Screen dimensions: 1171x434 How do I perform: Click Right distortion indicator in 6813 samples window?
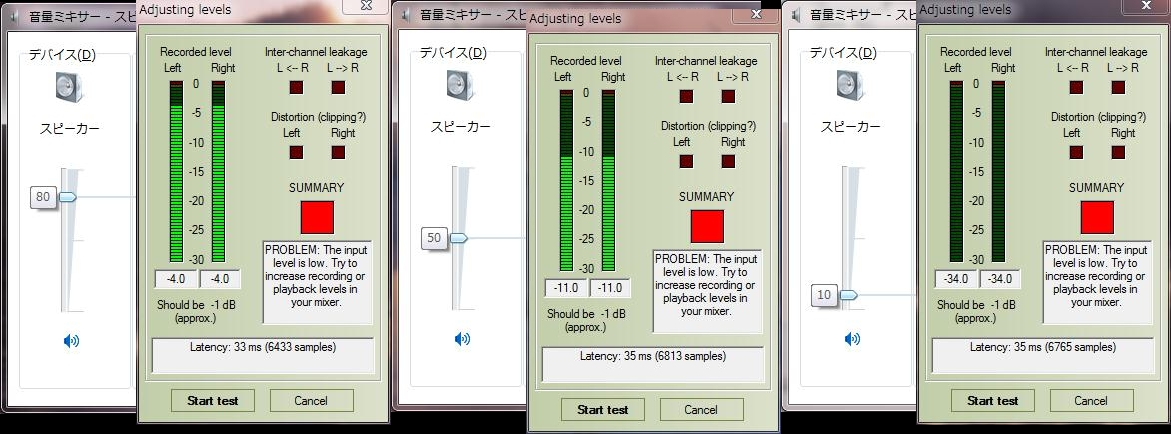(x=728, y=161)
